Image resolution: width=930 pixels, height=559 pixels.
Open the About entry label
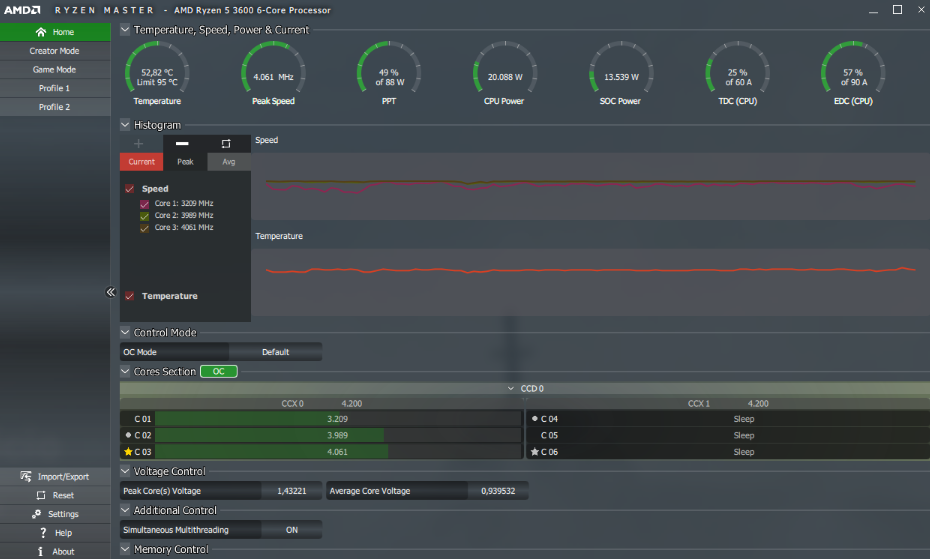[63, 551]
